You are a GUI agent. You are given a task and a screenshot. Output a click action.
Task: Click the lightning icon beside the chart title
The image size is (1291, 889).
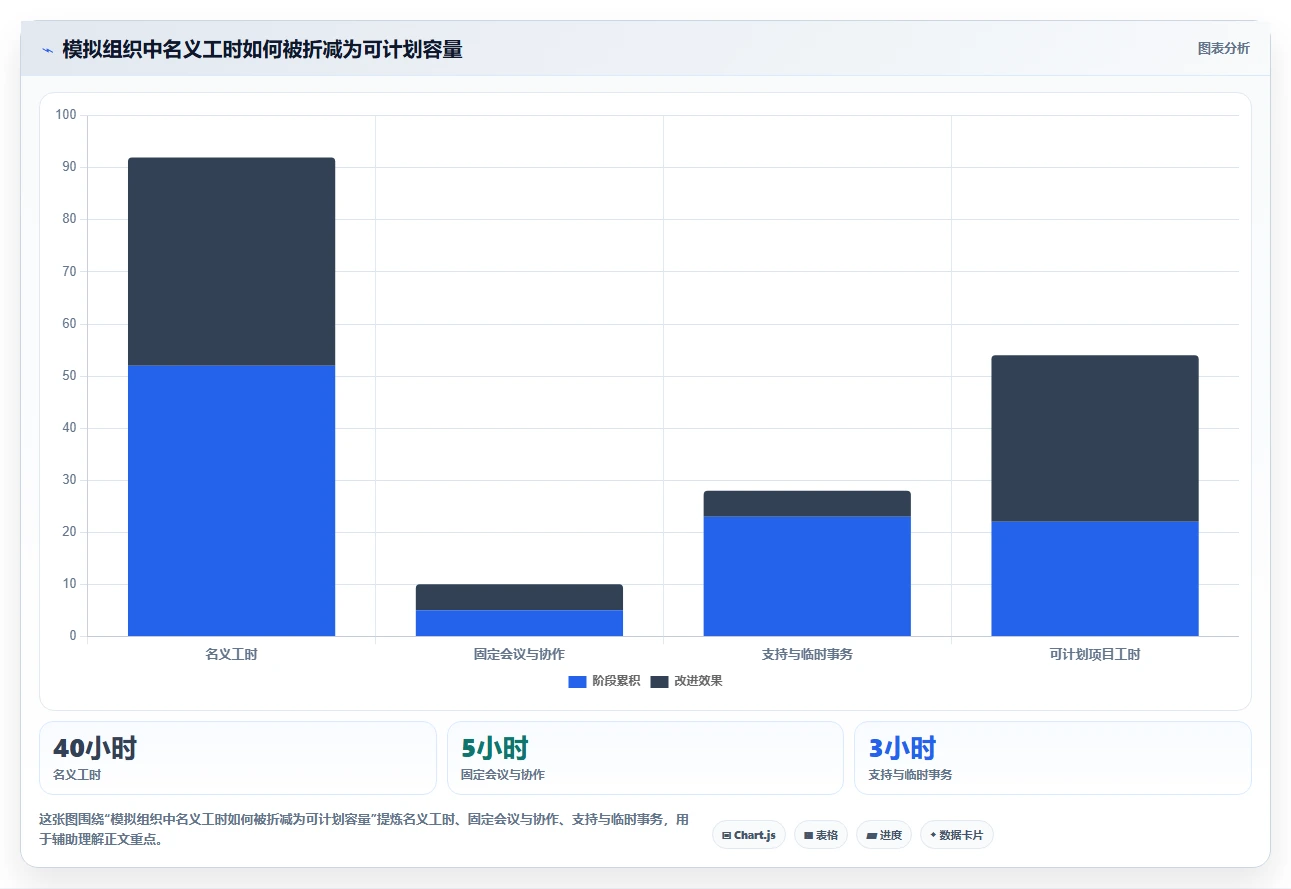click(47, 50)
